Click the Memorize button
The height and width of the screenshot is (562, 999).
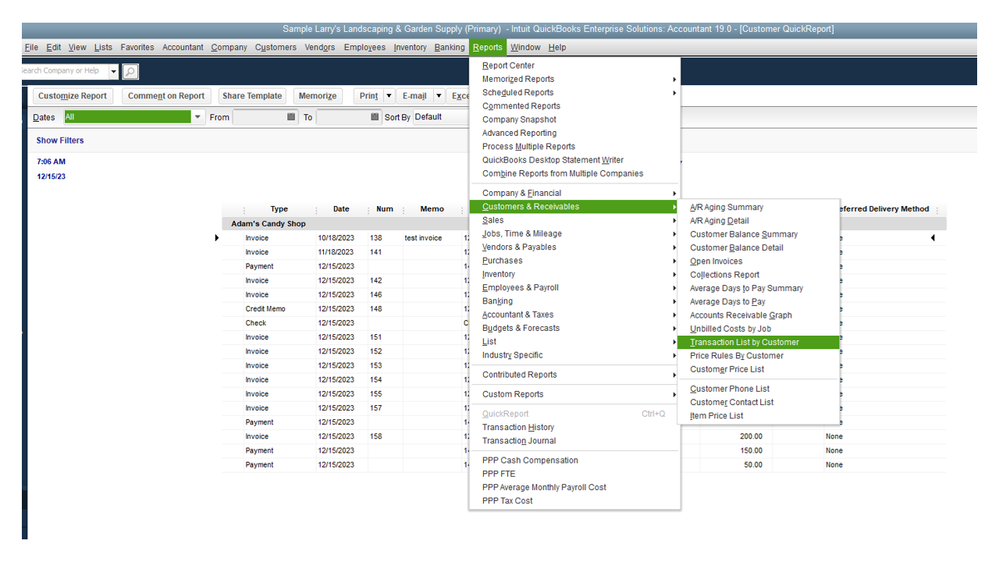pos(317,96)
